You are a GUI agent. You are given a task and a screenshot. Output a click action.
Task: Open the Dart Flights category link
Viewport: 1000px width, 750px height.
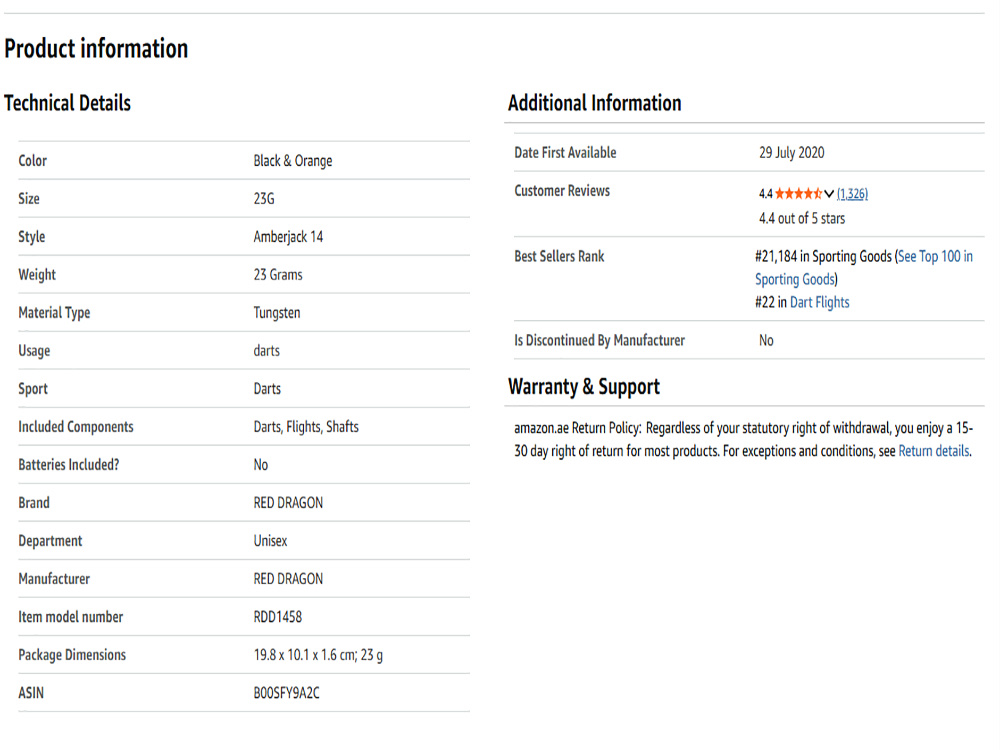pyautogui.click(x=820, y=302)
